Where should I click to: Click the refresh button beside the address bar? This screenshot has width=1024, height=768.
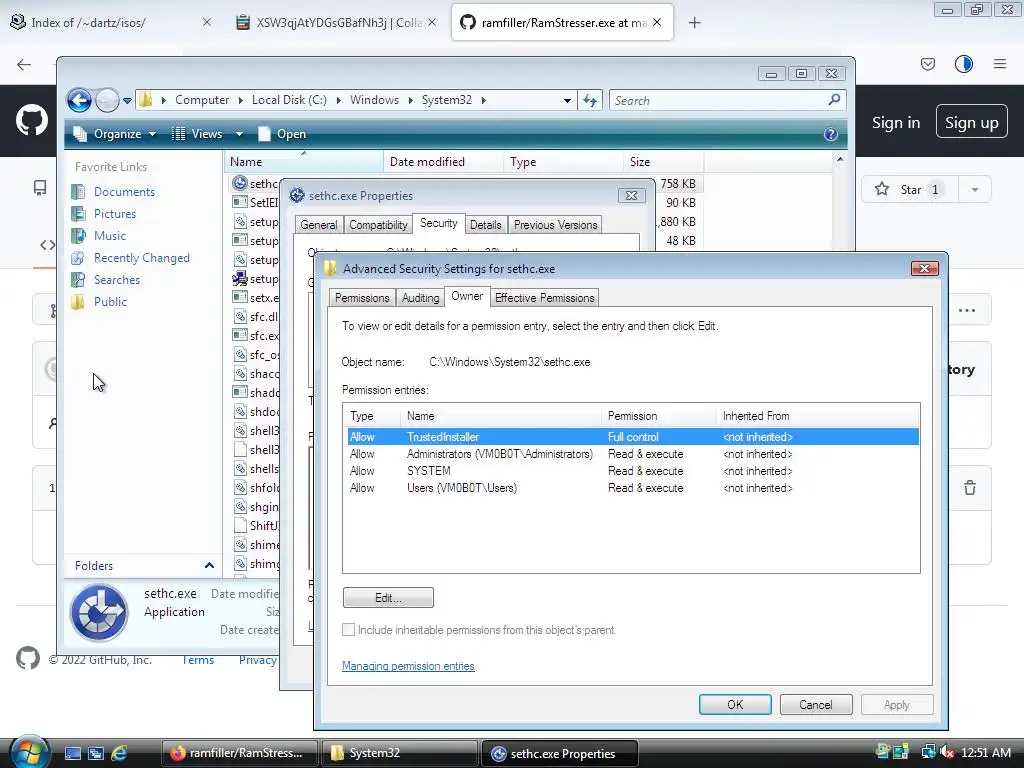tap(590, 101)
